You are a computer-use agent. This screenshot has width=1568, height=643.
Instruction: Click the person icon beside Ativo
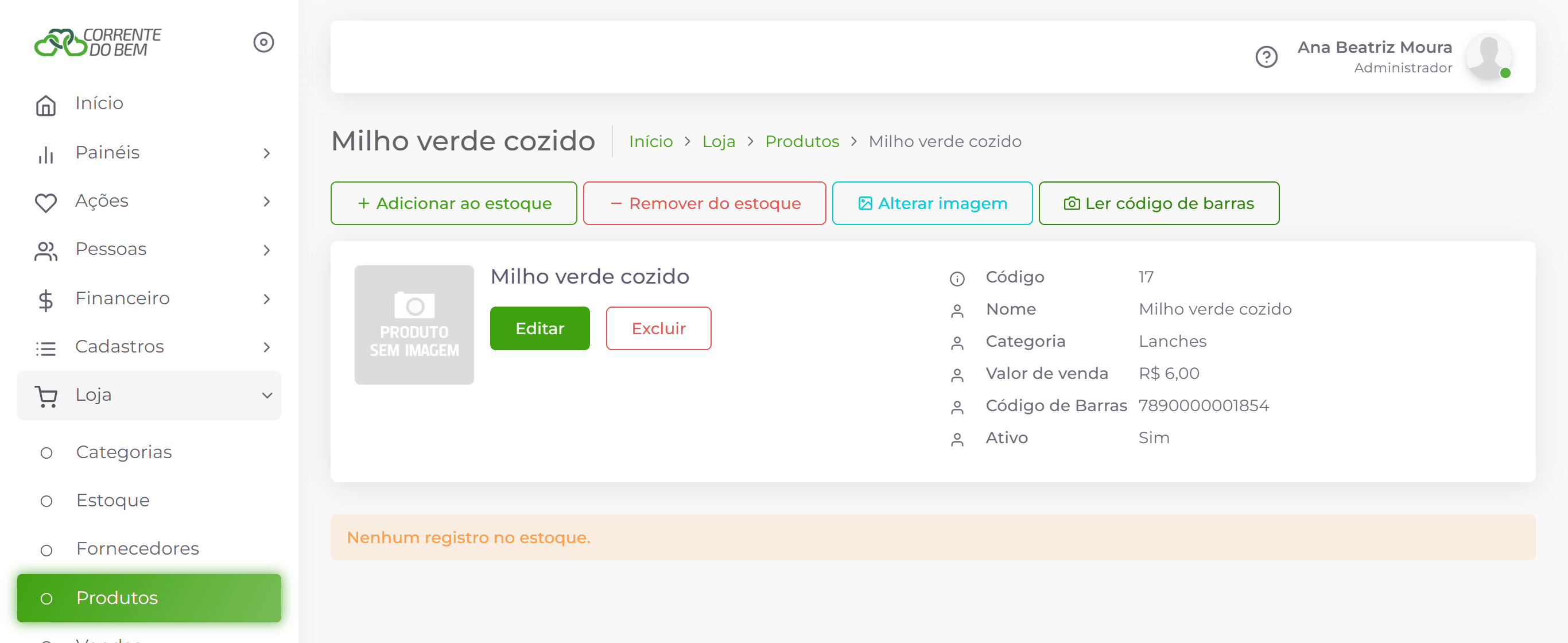pos(957,439)
